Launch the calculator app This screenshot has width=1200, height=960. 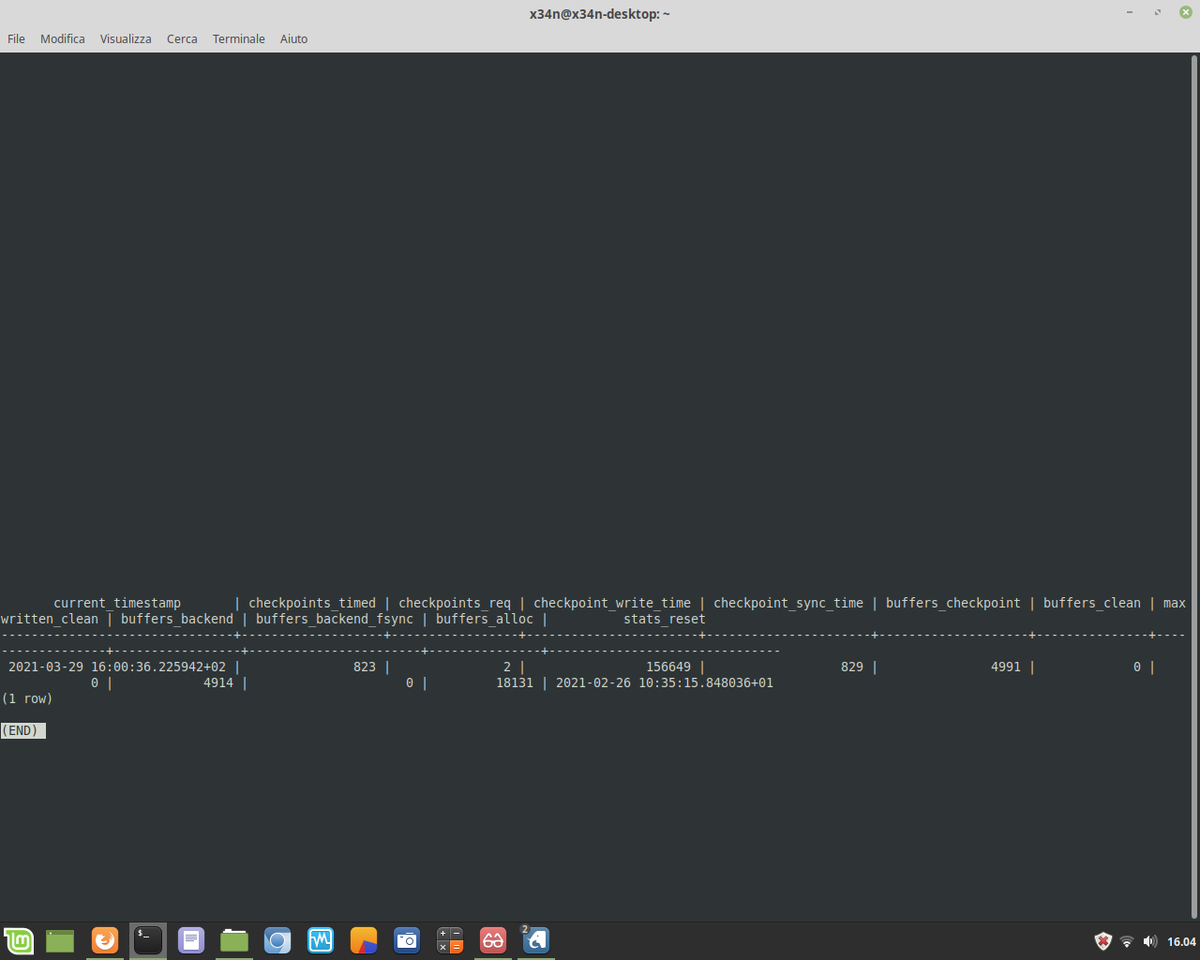449,941
